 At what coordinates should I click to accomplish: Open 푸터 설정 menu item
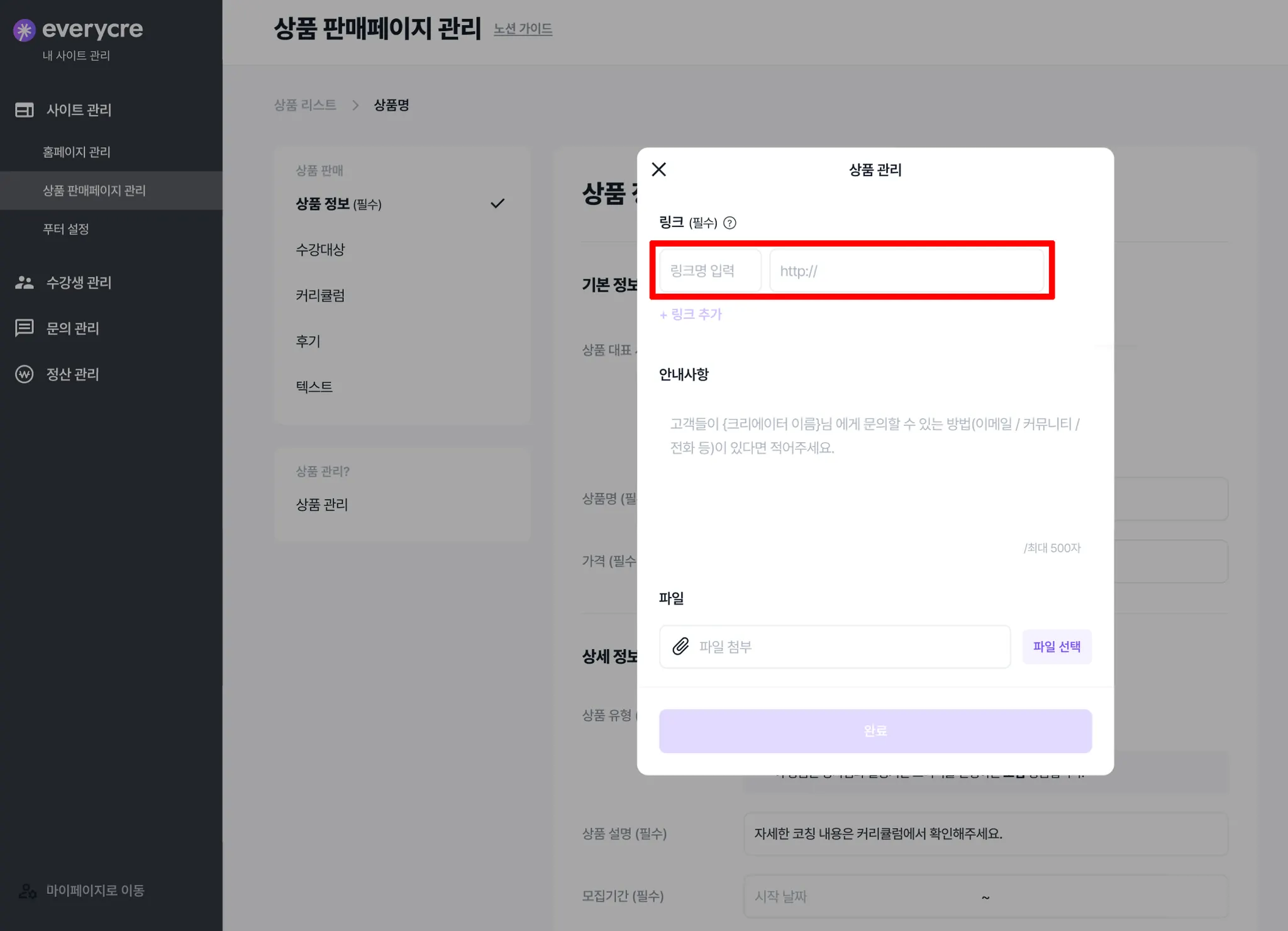66,229
